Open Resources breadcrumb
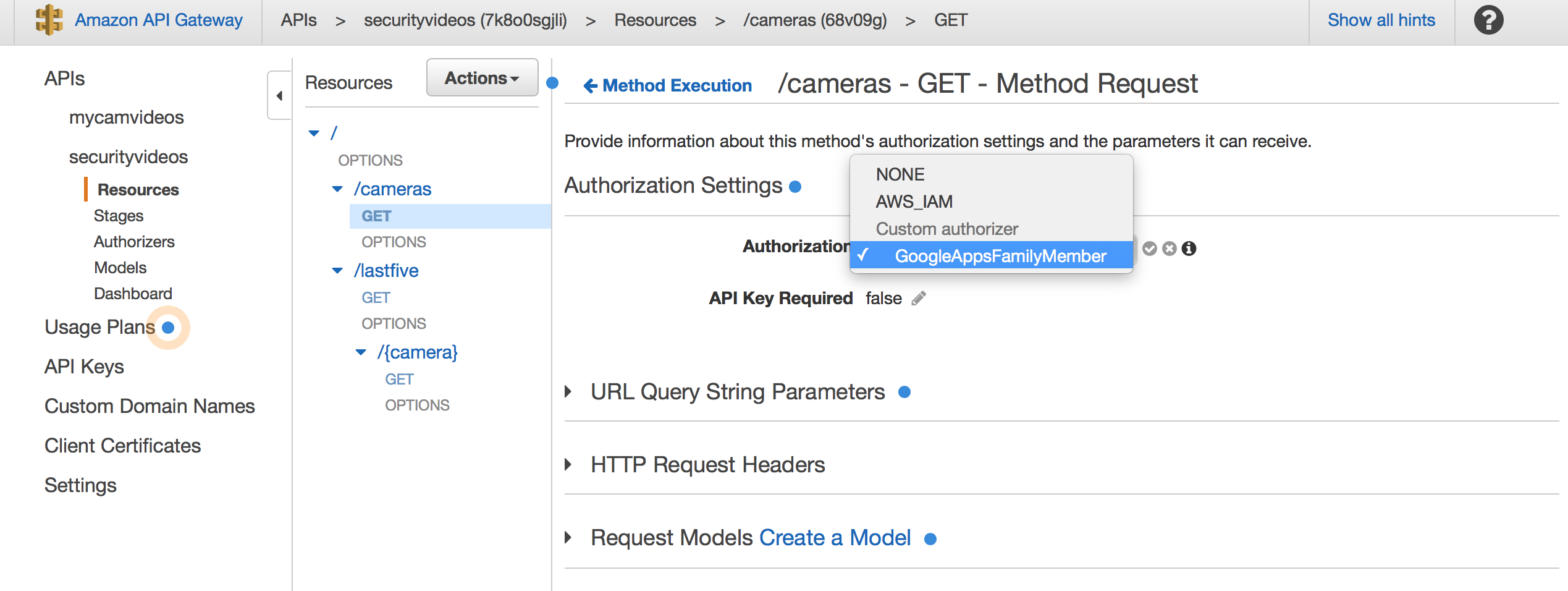 (655, 20)
